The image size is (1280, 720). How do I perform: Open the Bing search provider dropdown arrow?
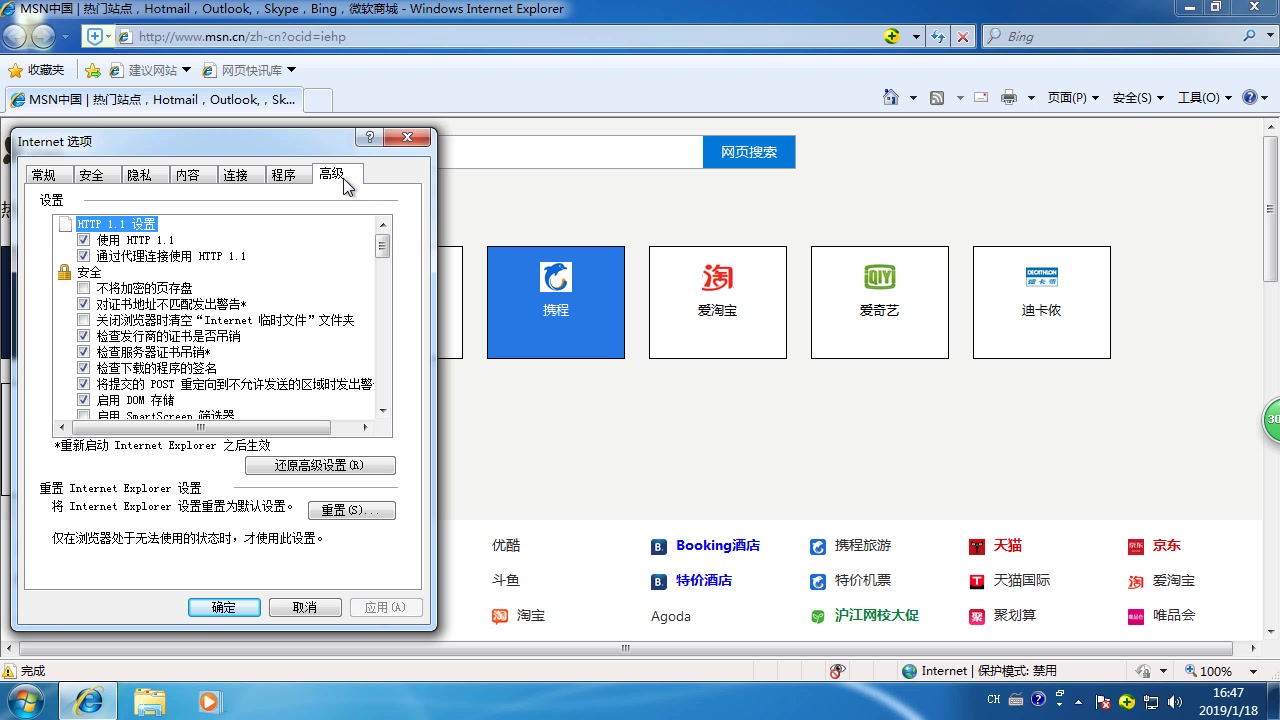pos(1270,36)
